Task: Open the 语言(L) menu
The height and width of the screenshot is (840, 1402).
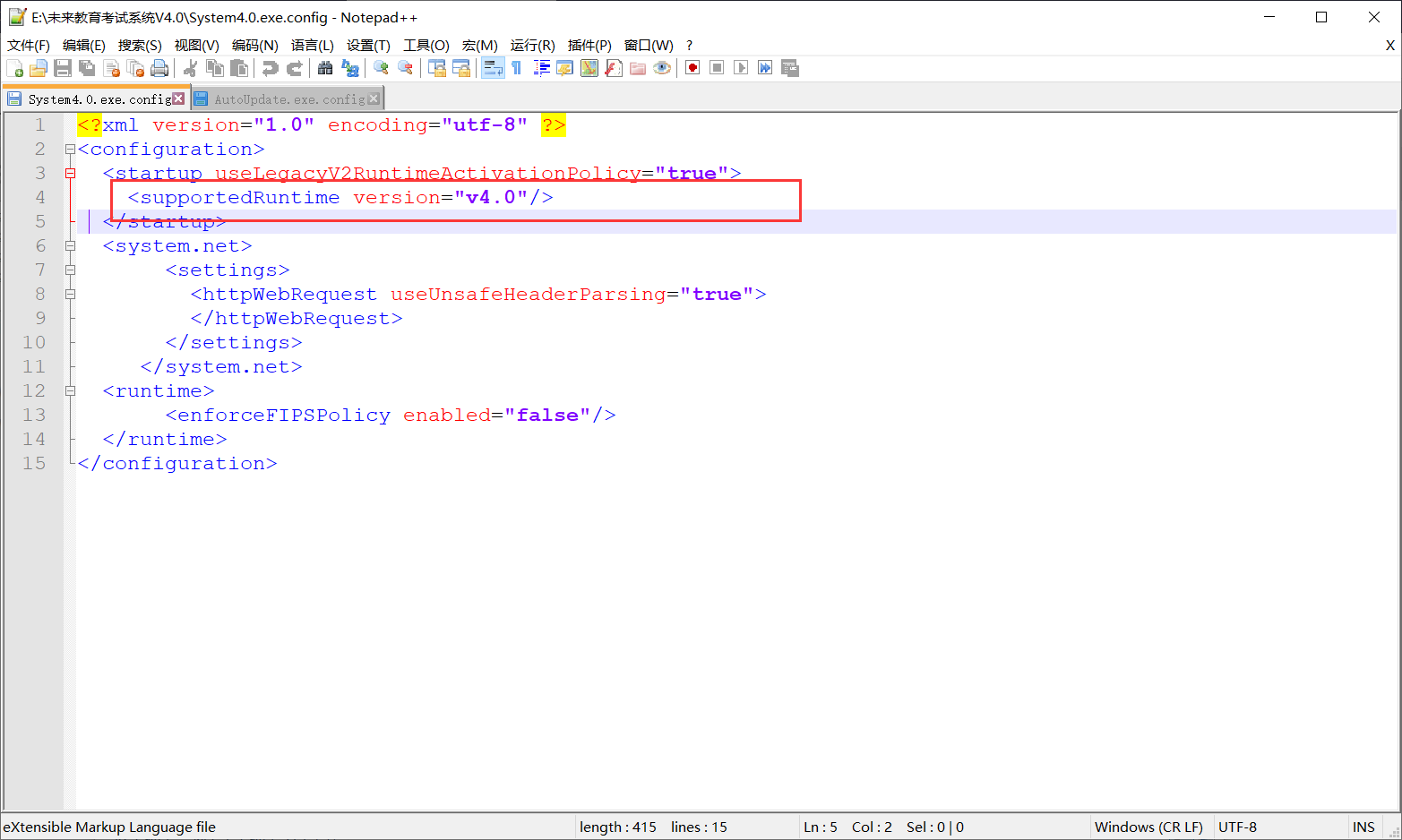Action: [312, 45]
